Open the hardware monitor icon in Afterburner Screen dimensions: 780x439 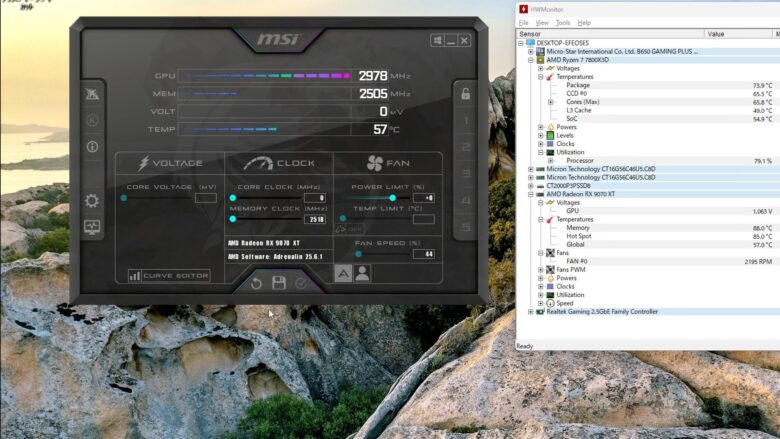point(92,227)
